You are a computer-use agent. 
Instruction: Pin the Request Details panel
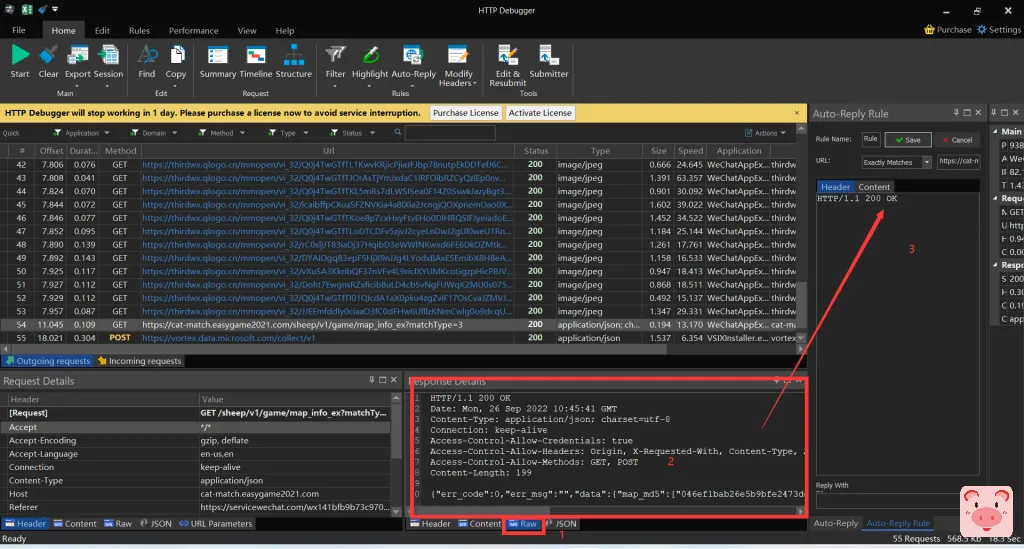(372, 381)
